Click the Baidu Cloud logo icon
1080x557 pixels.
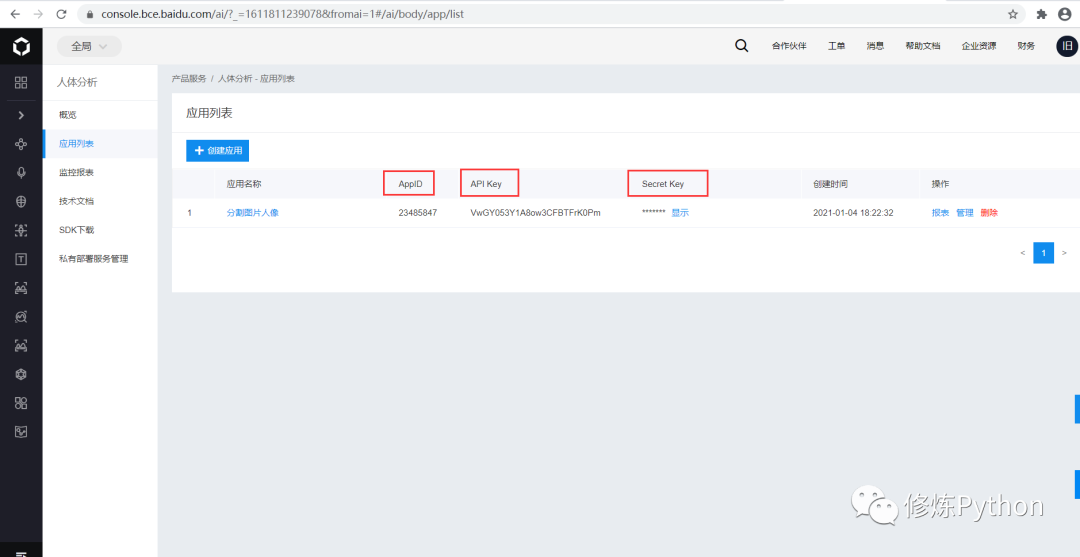pyautogui.click(x=21, y=47)
